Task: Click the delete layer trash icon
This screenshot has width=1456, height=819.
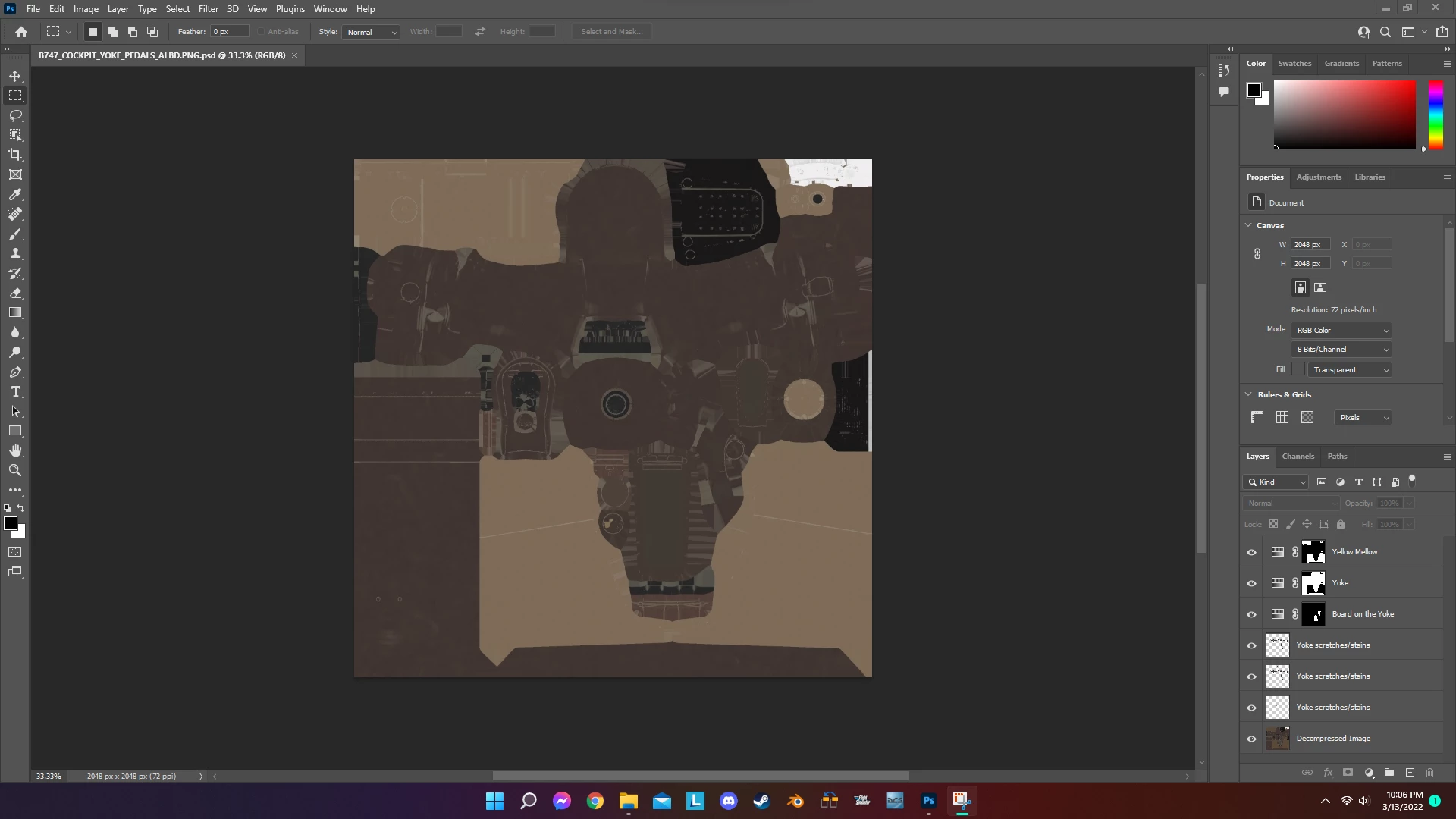Action: click(1430, 773)
